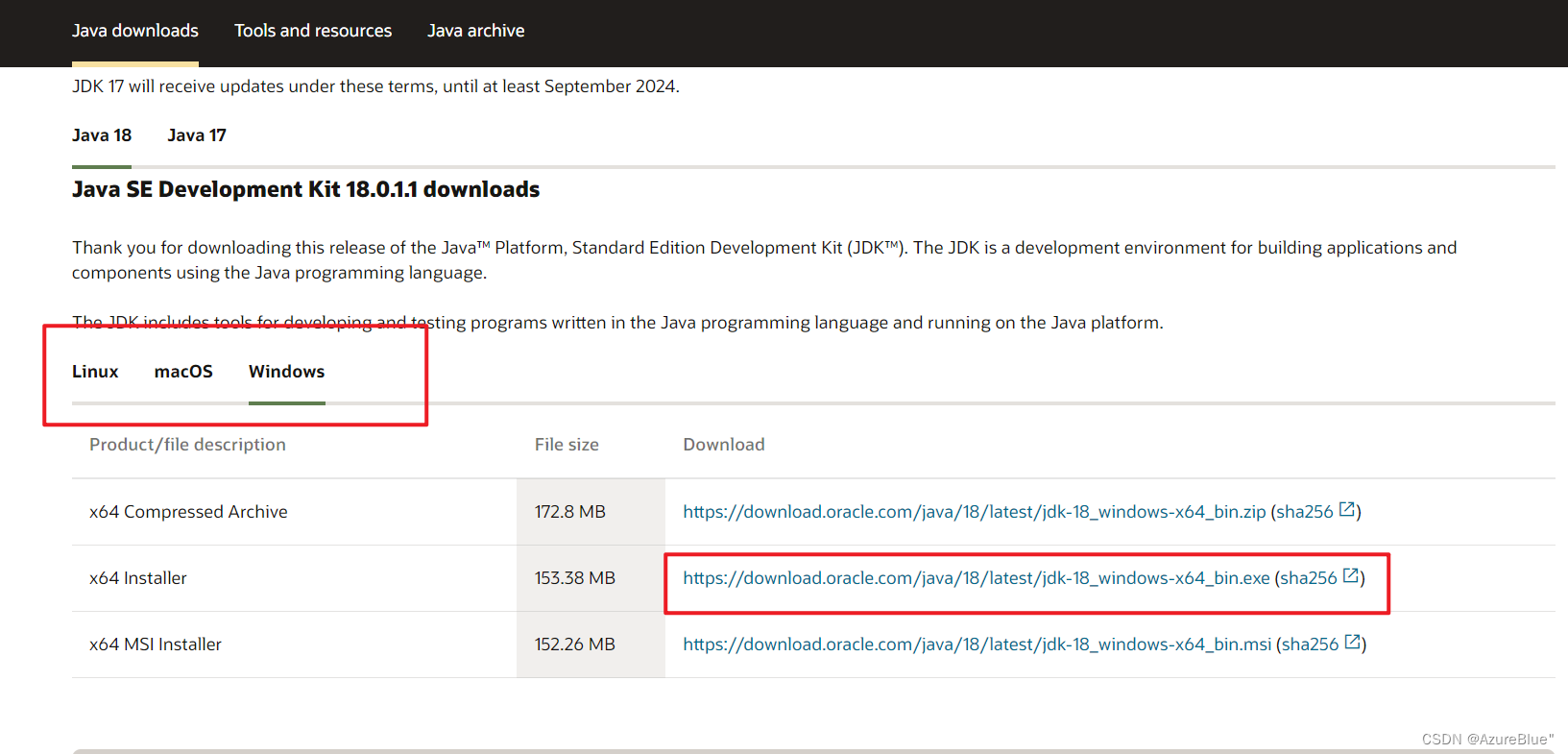Open sha256 link for the exe installer

point(1309,578)
